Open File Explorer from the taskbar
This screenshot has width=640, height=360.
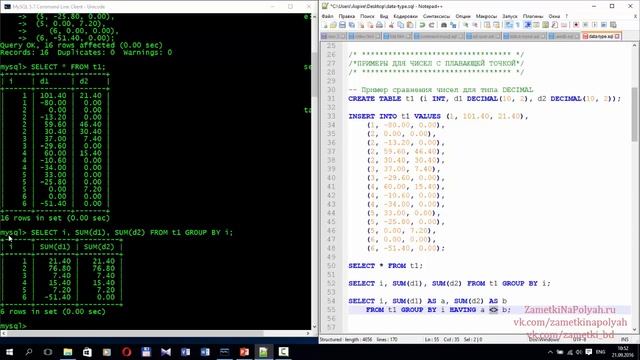click(68, 352)
